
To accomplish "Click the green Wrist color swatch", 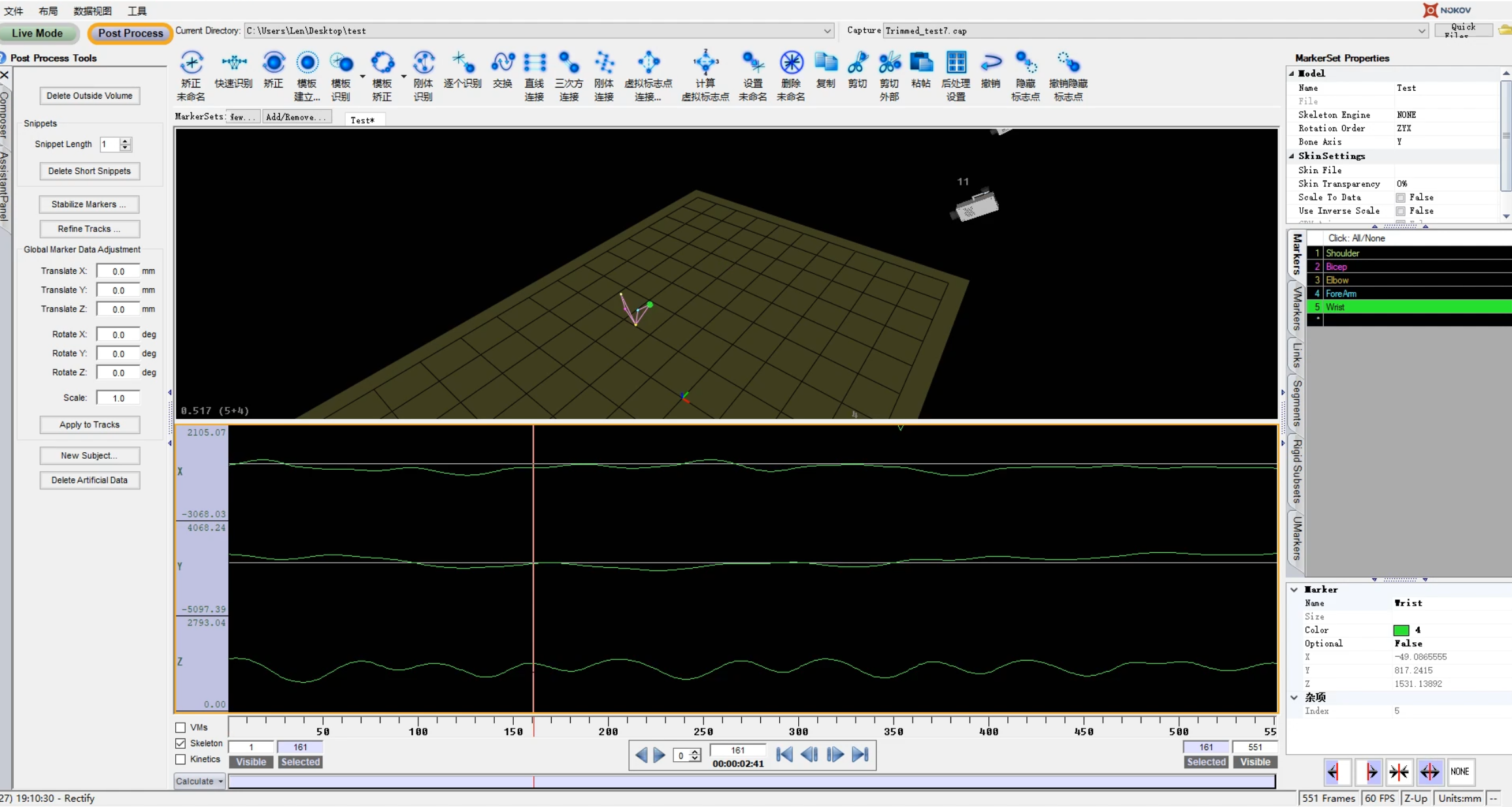I will point(1401,630).
